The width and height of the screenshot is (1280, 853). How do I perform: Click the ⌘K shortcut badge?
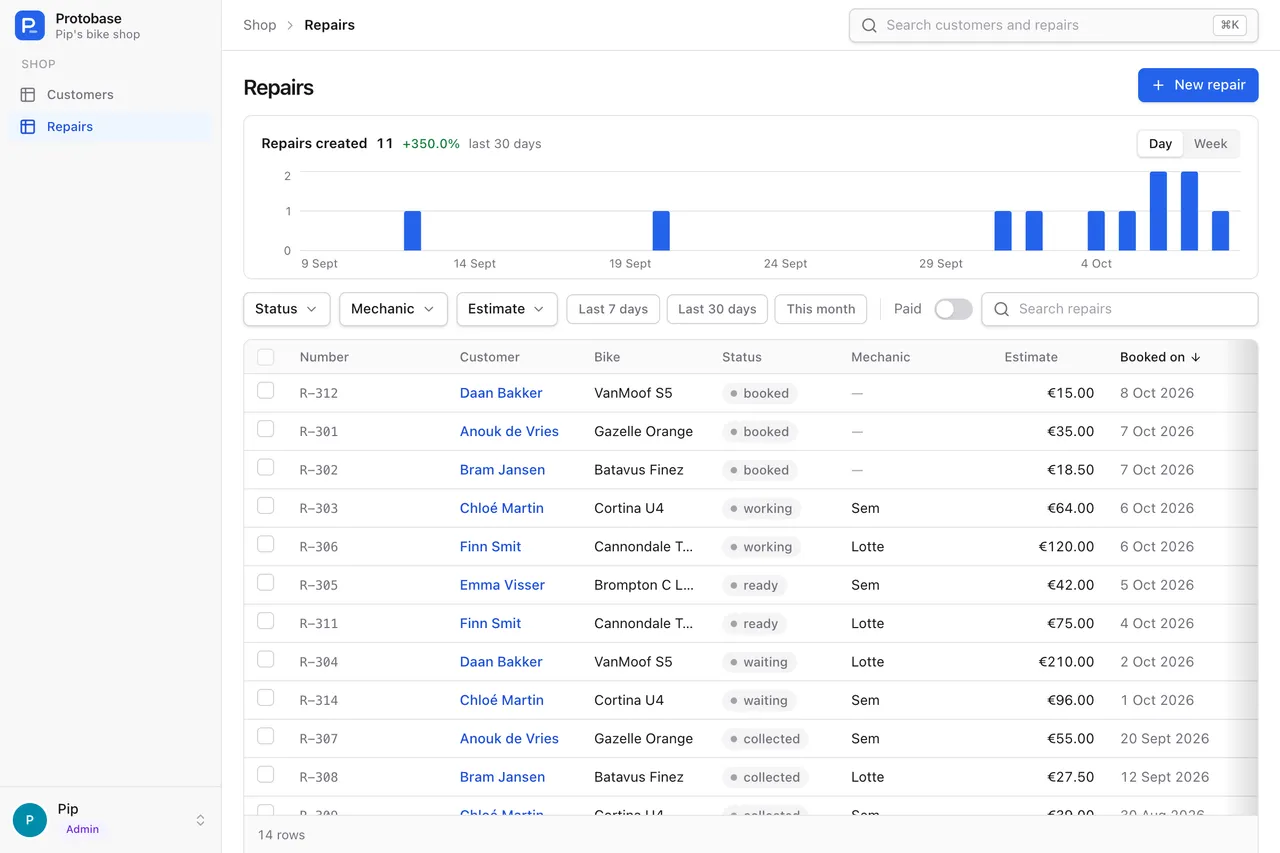tap(1229, 26)
